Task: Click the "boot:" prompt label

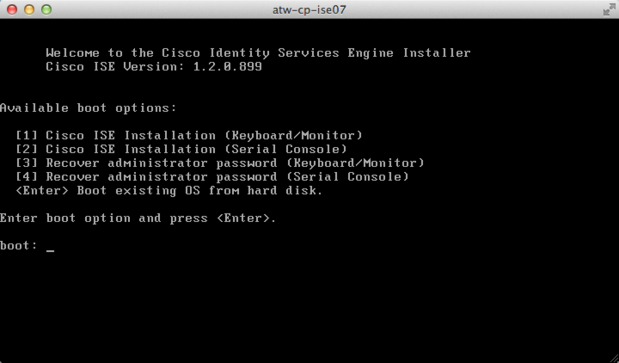Action: 19,245
